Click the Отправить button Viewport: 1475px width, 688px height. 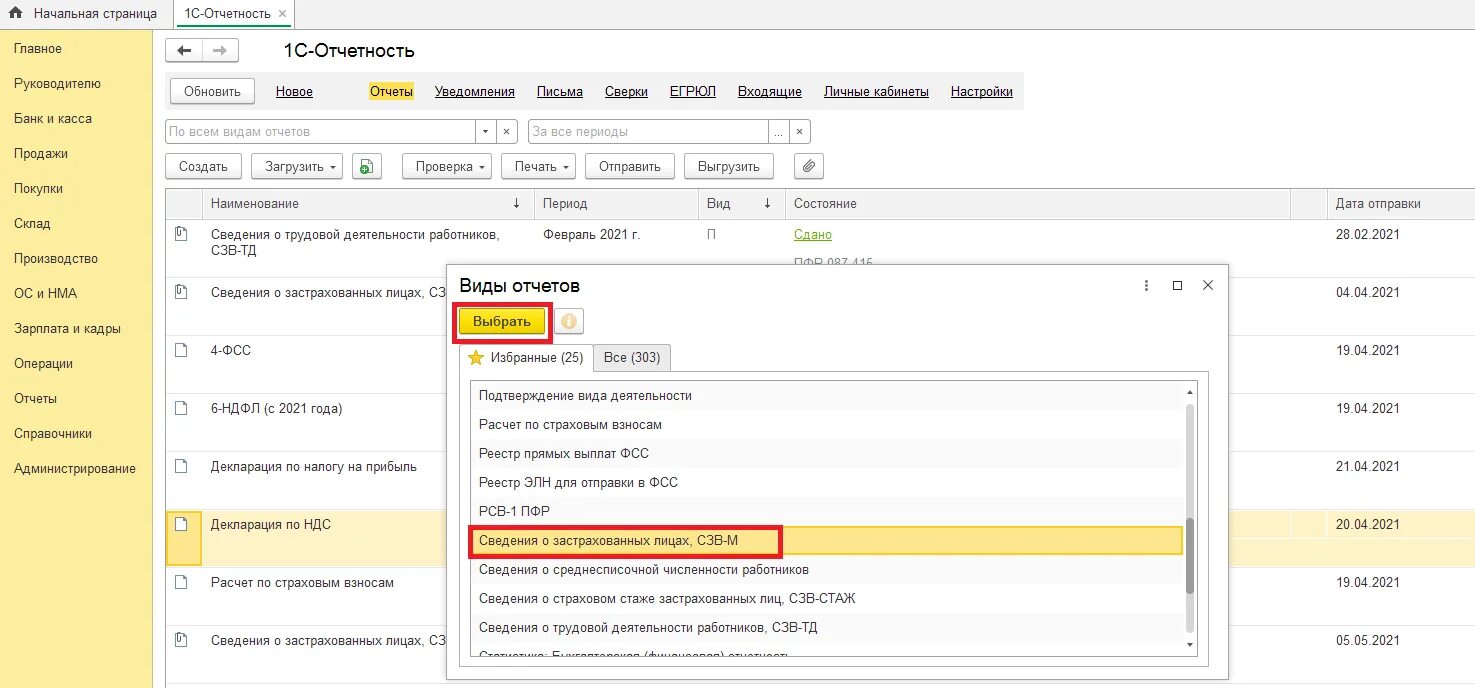(630, 166)
